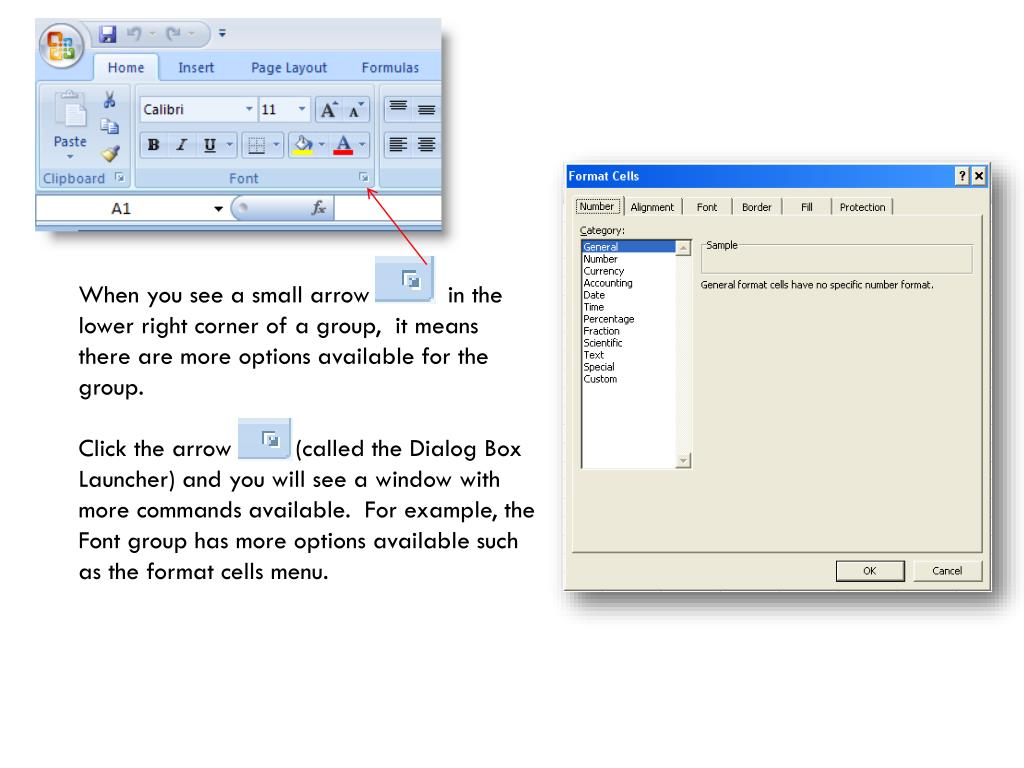Screen dimensions: 1024x768
Task: Expand the Name Box dropdown arrow
Action: 218,209
